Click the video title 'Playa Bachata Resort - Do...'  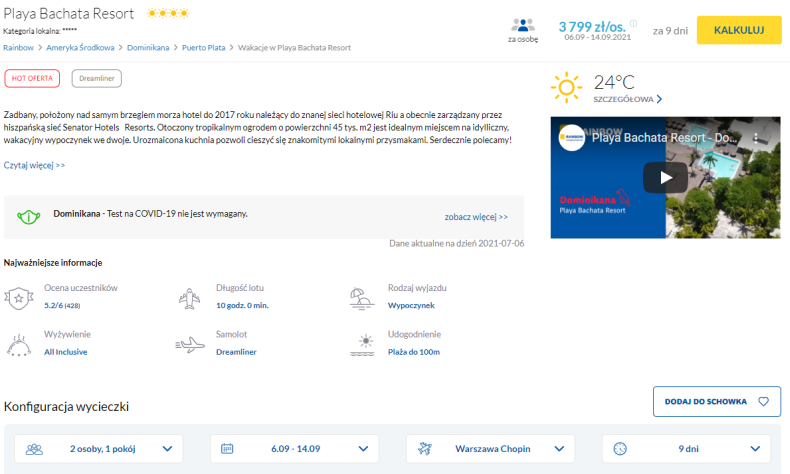664,138
